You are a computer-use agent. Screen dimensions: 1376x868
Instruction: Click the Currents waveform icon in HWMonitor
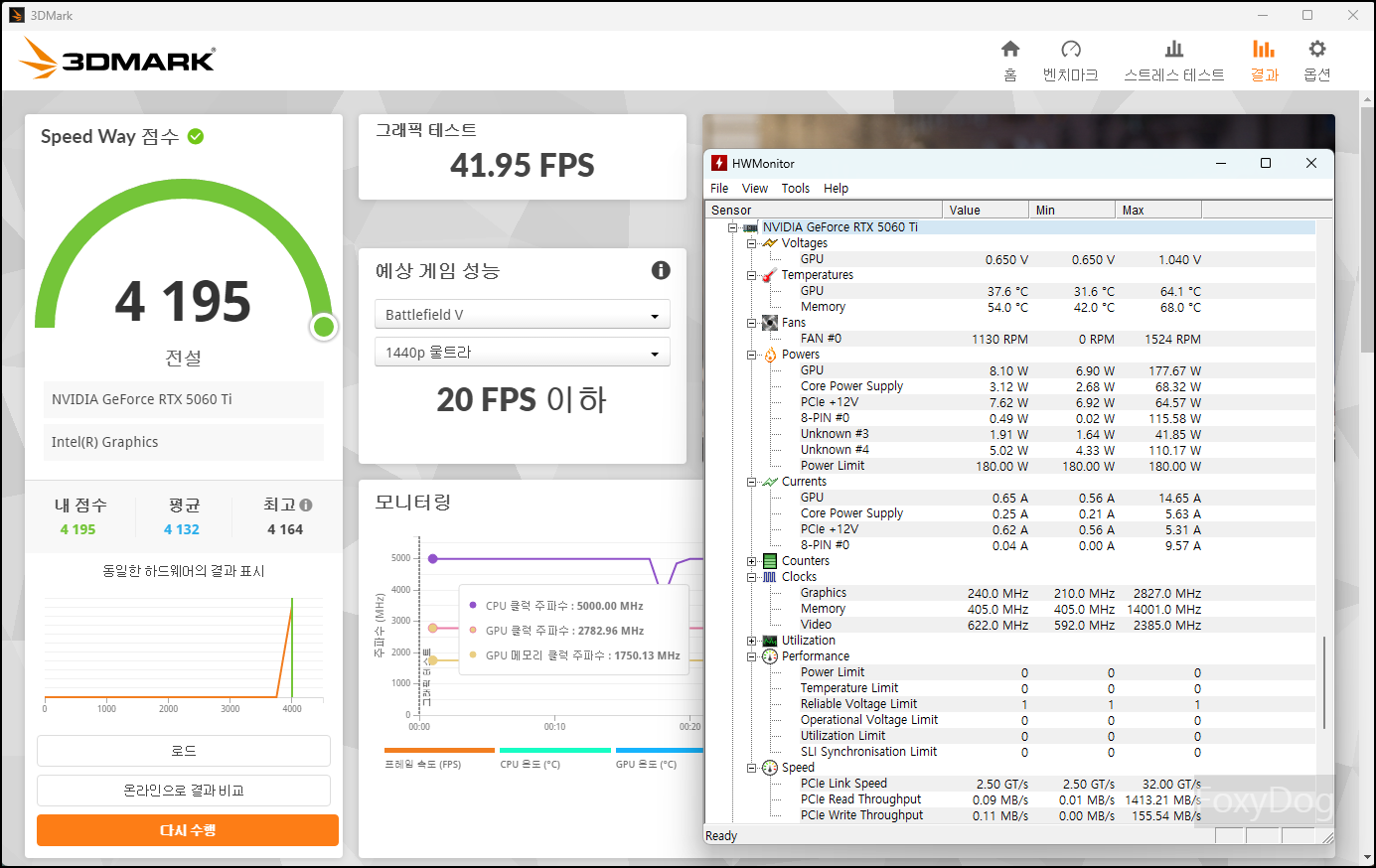(770, 482)
